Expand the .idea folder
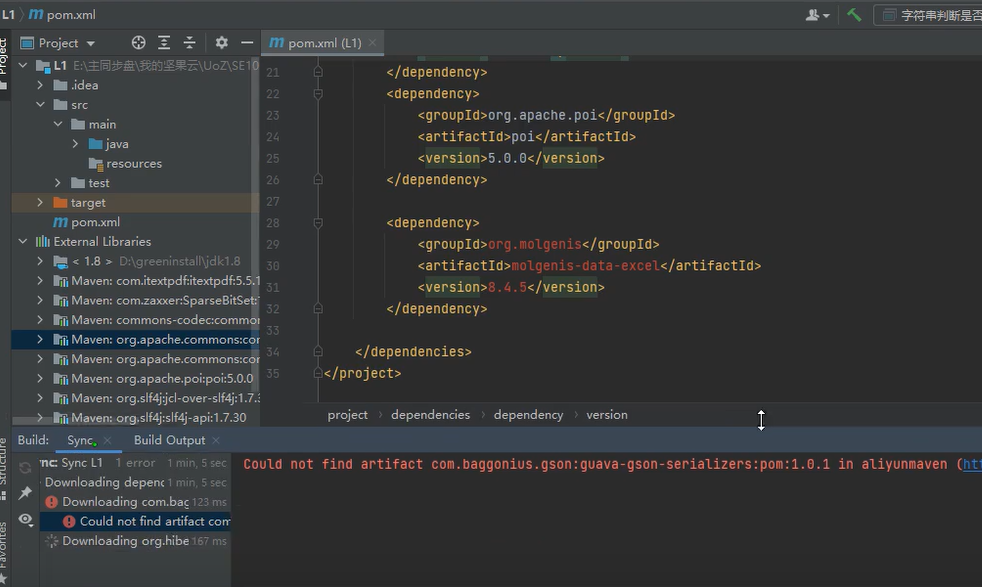 tap(40, 85)
